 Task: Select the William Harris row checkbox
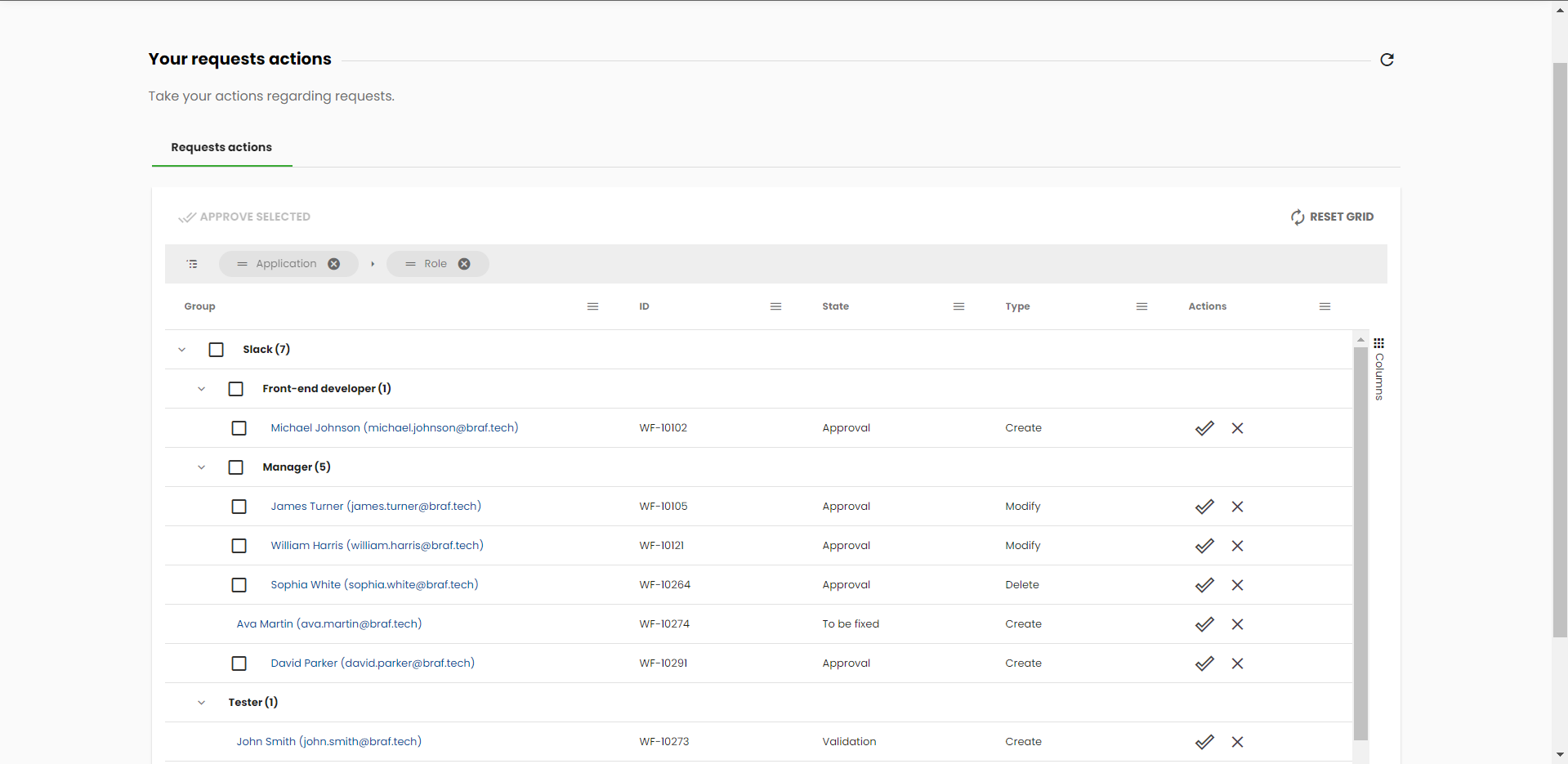pos(239,546)
